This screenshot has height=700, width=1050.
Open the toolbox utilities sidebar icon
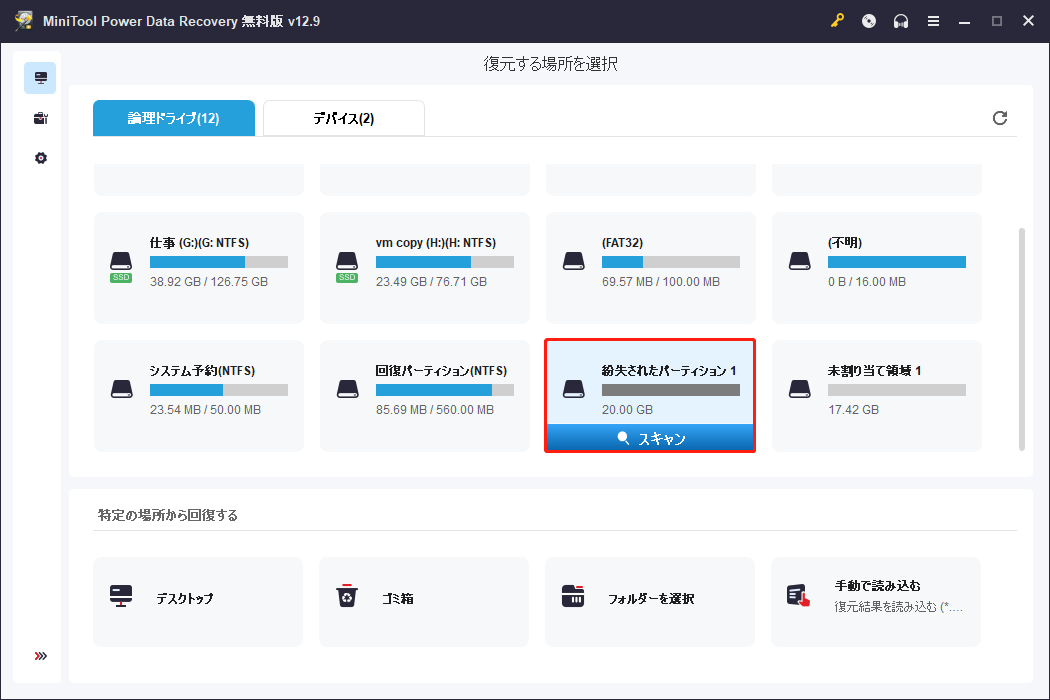(40, 118)
